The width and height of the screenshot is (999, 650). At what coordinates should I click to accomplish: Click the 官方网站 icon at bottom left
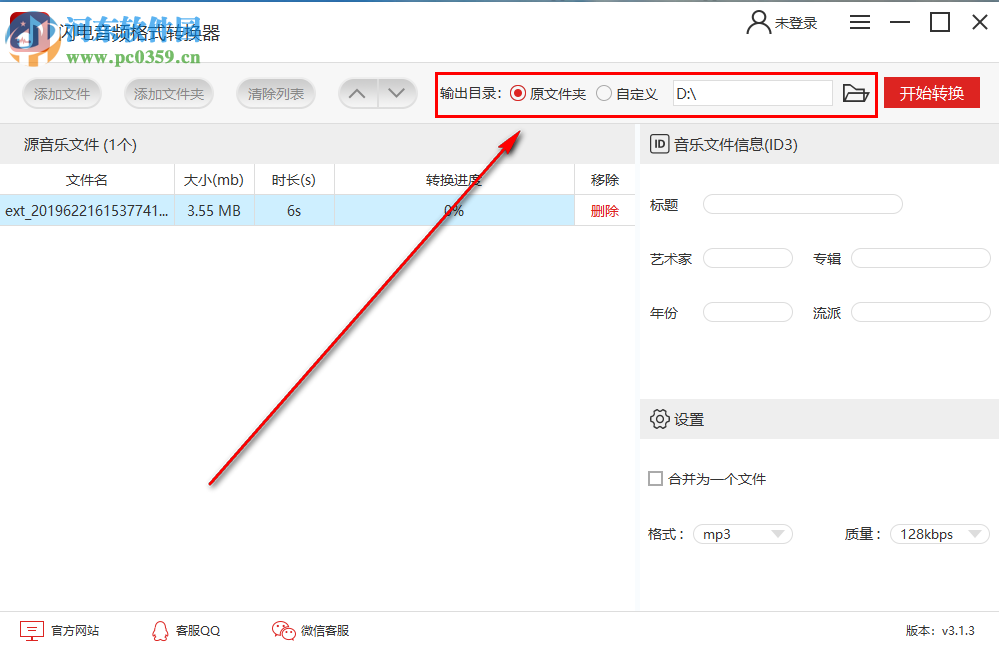pos(33,630)
